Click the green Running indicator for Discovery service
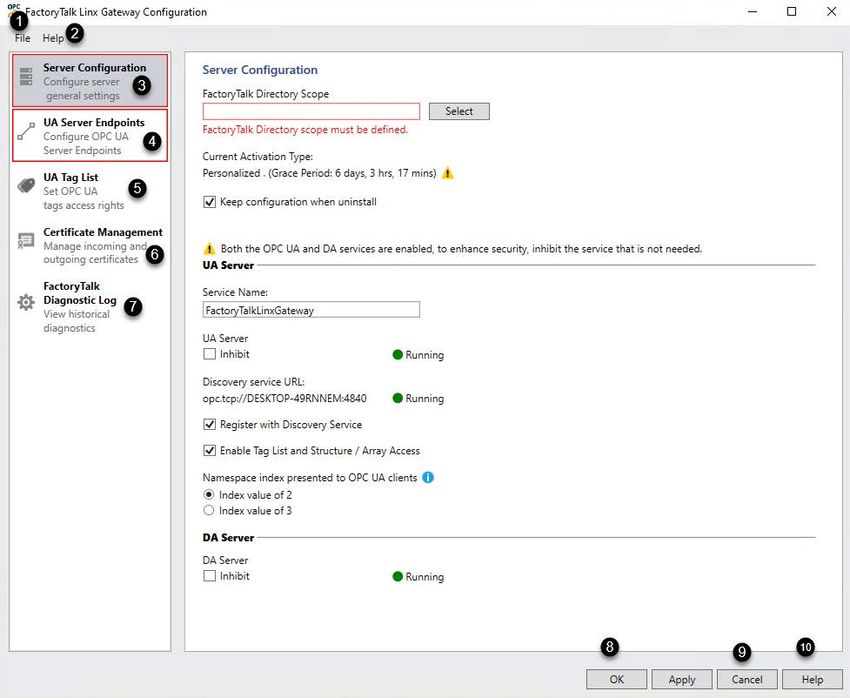 point(397,398)
